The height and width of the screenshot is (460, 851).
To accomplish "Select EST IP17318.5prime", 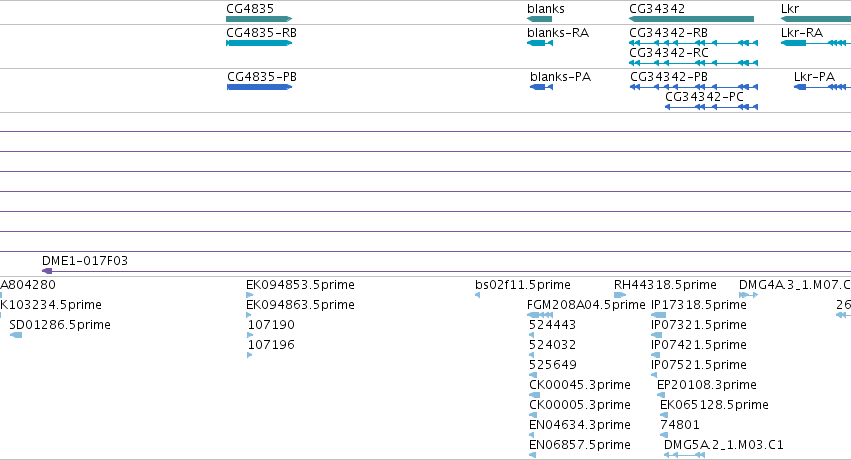I will (x=698, y=305).
